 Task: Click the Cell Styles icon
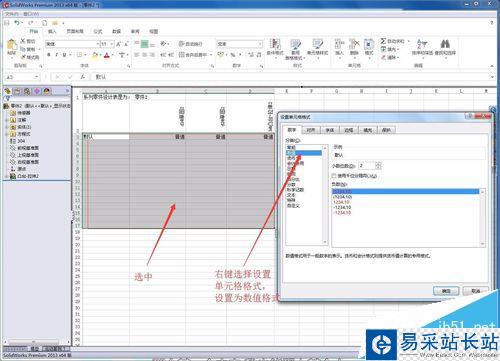(x=317, y=44)
